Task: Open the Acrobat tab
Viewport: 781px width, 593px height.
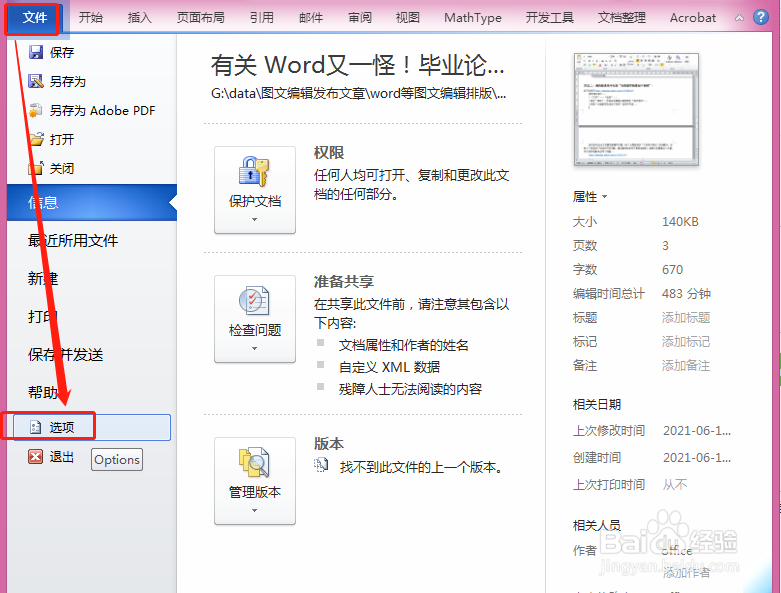Action: tap(693, 18)
